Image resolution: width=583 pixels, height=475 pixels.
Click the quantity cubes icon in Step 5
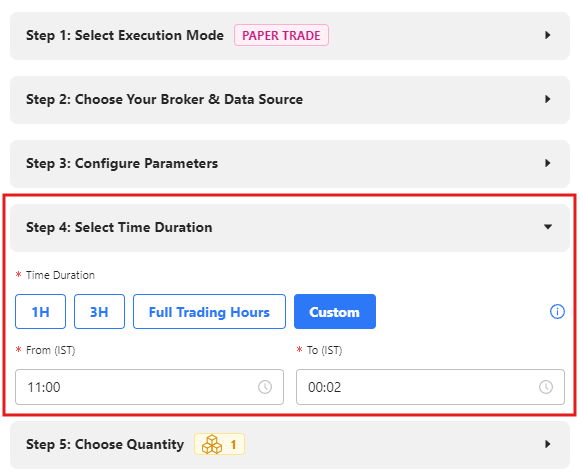click(x=212, y=444)
